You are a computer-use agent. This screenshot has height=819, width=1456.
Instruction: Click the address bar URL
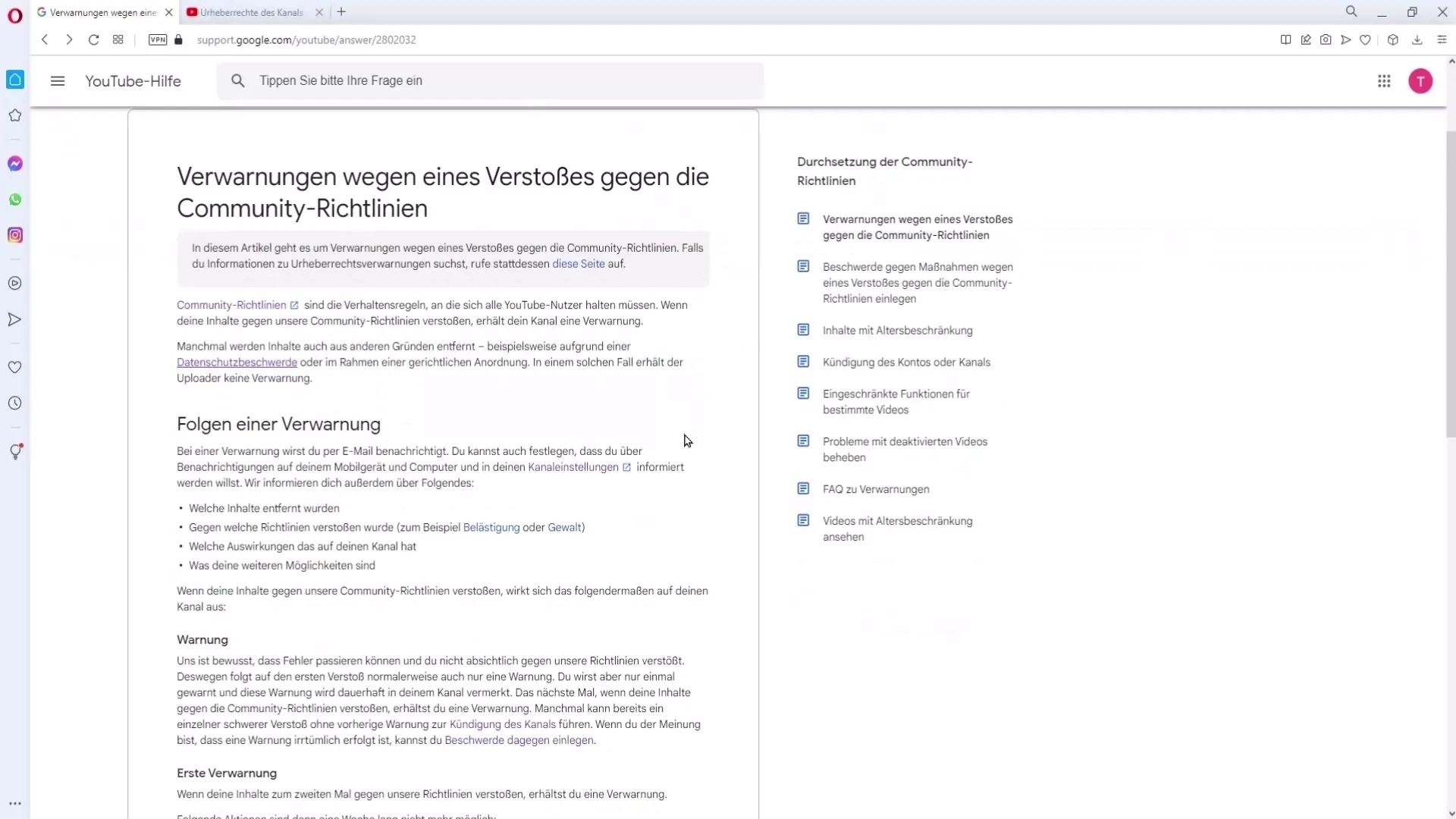[306, 40]
